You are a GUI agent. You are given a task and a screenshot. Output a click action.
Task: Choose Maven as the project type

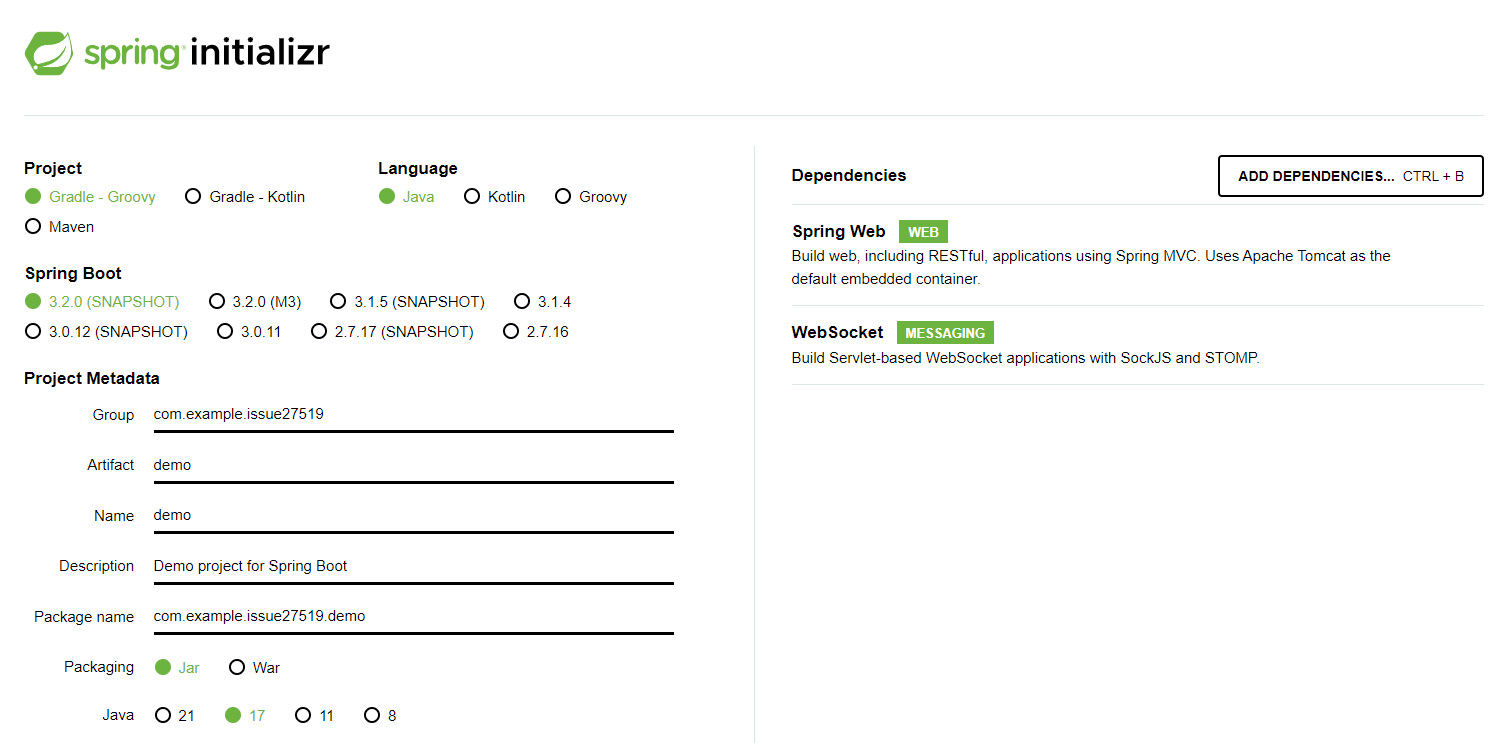click(60, 227)
